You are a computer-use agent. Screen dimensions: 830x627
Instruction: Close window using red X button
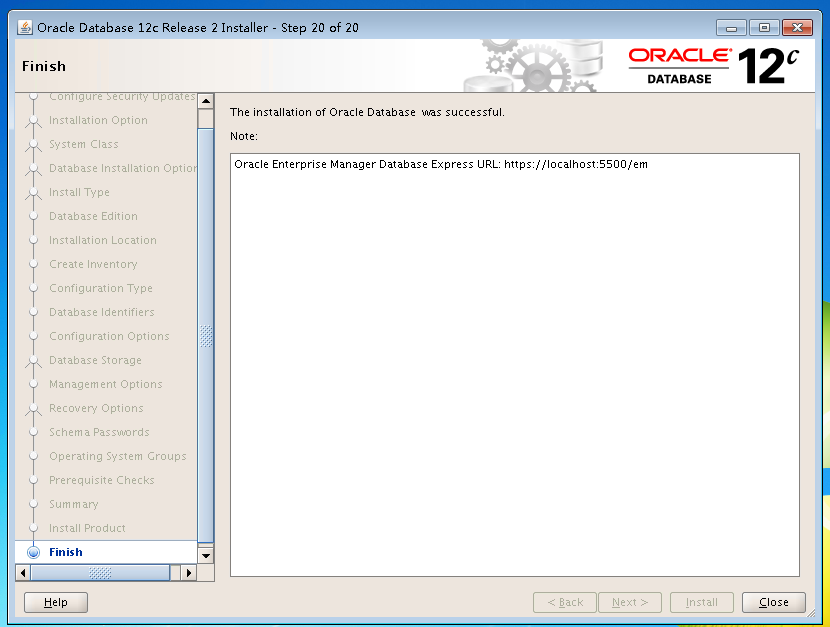click(x=797, y=28)
